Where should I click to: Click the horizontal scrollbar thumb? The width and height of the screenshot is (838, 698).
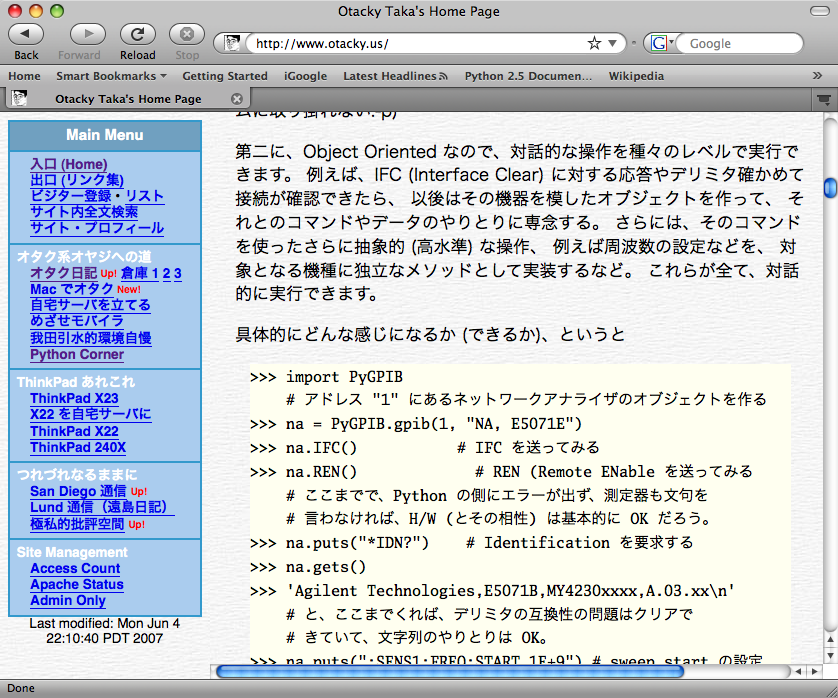(x=449, y=671)
